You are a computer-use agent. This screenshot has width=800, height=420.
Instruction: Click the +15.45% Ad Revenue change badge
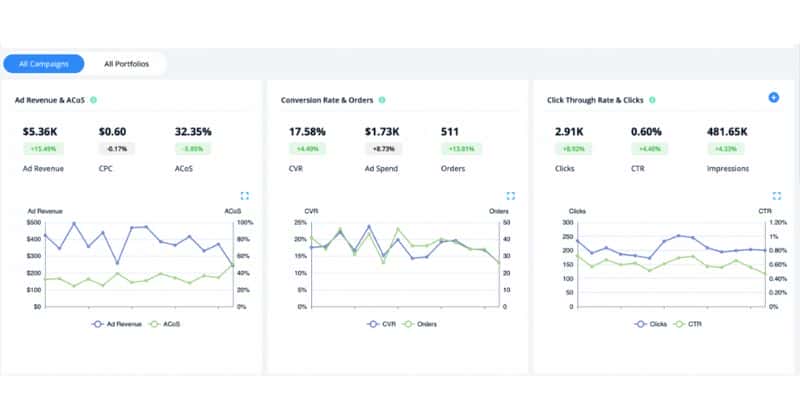(43, 149)
